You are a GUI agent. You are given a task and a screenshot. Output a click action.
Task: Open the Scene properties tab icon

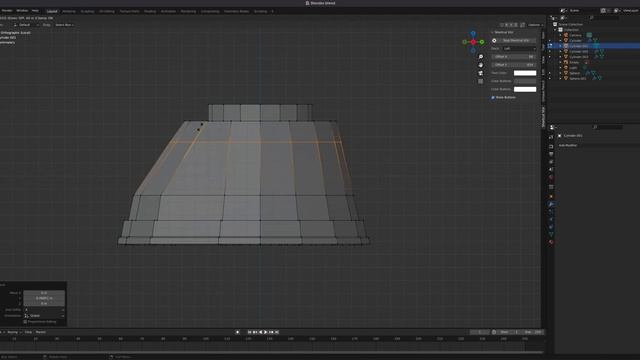coord(551,170)
